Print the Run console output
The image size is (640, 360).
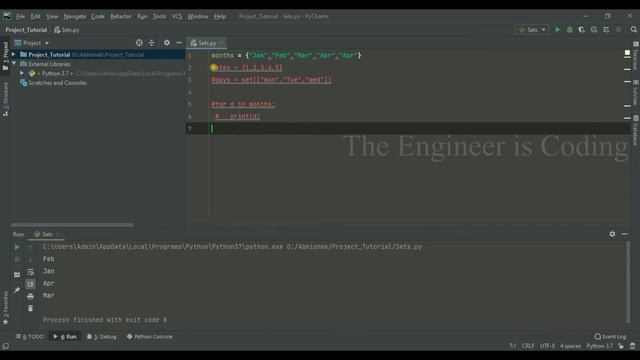click(x=30, y=296)
